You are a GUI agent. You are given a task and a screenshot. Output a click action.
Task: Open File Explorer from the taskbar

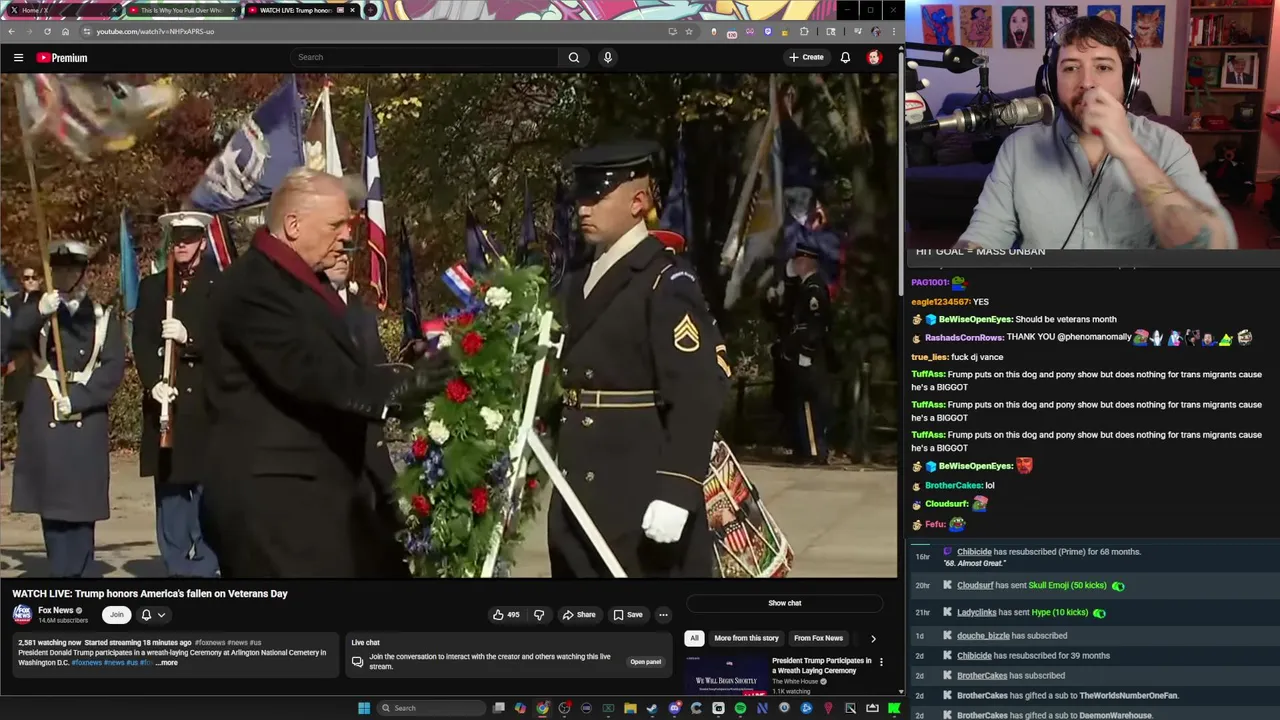[x=630, y=708]
